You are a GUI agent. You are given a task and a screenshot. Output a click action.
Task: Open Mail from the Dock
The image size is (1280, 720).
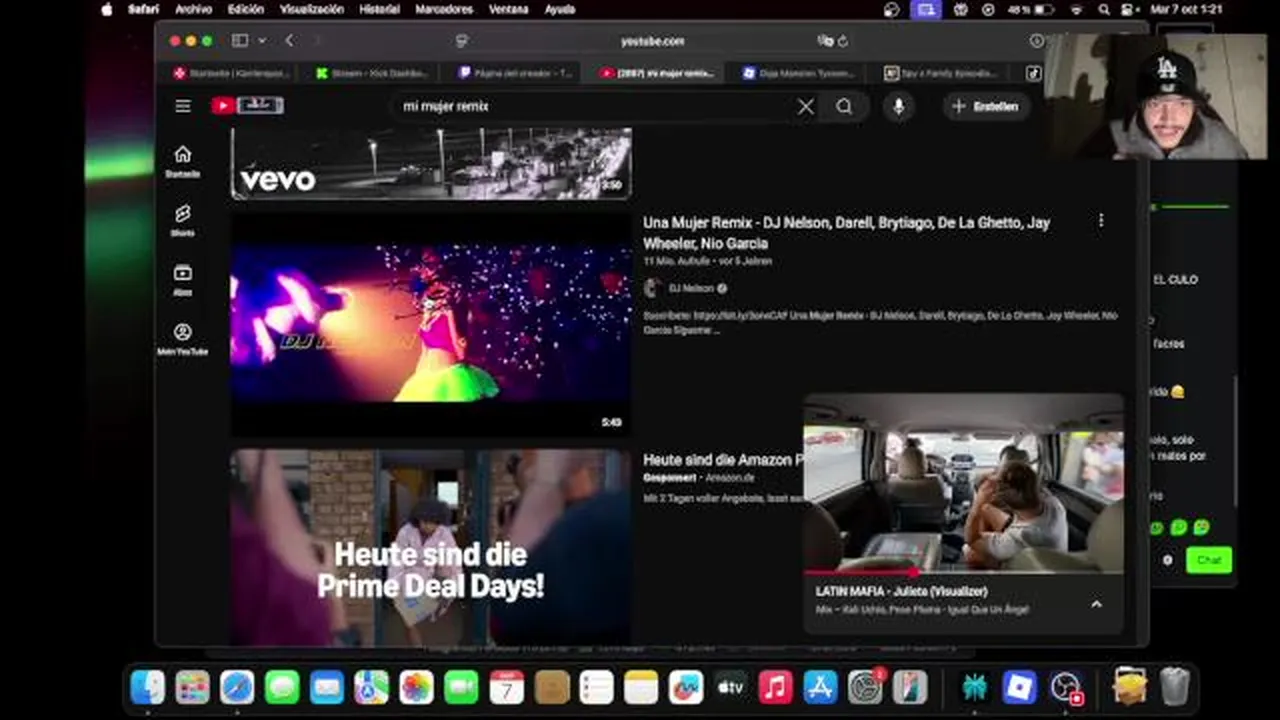327,687
